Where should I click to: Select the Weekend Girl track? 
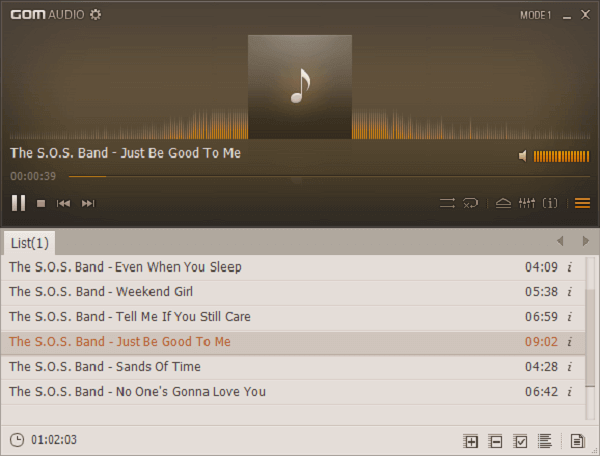coord(293,292)
